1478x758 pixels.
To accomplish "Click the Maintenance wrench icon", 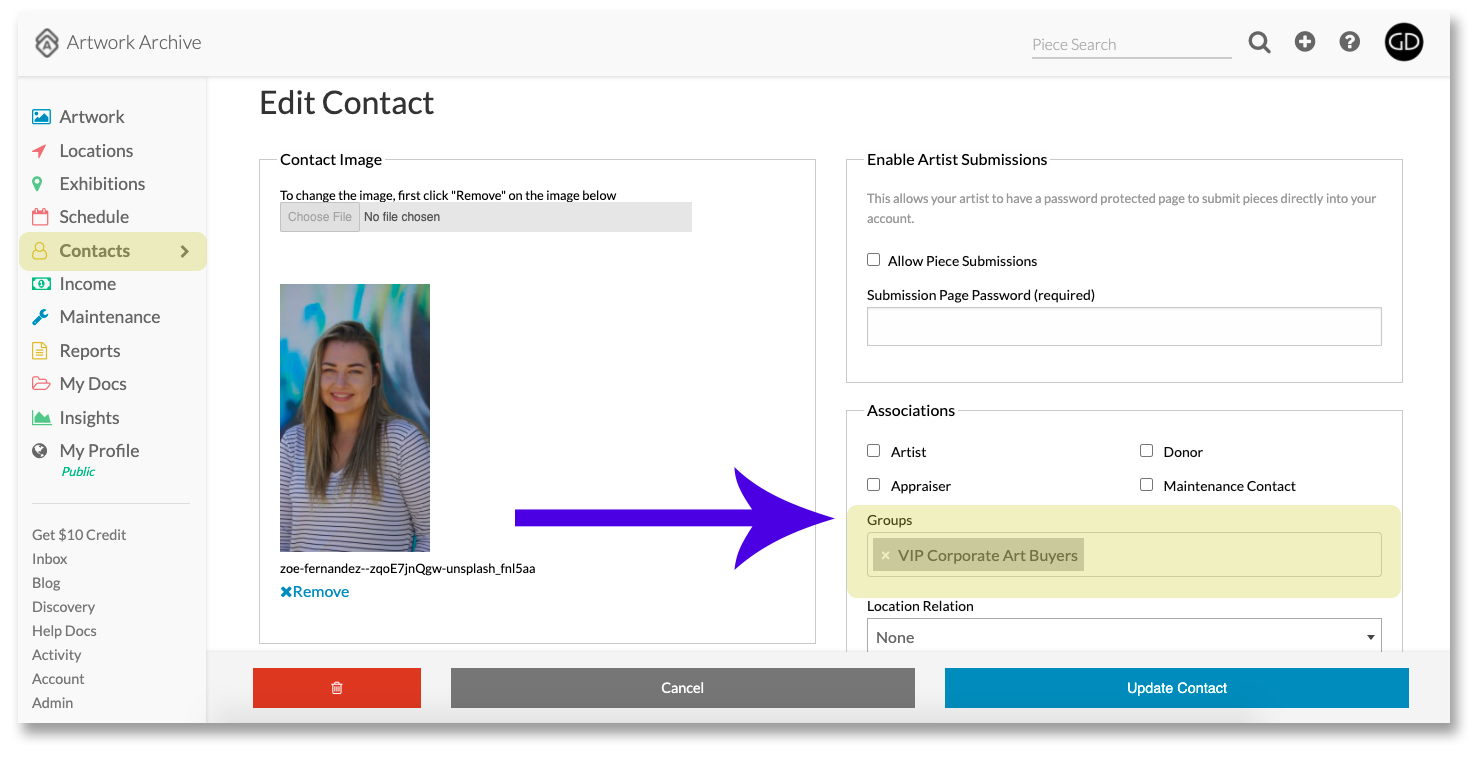I will [x=40, y=317].
